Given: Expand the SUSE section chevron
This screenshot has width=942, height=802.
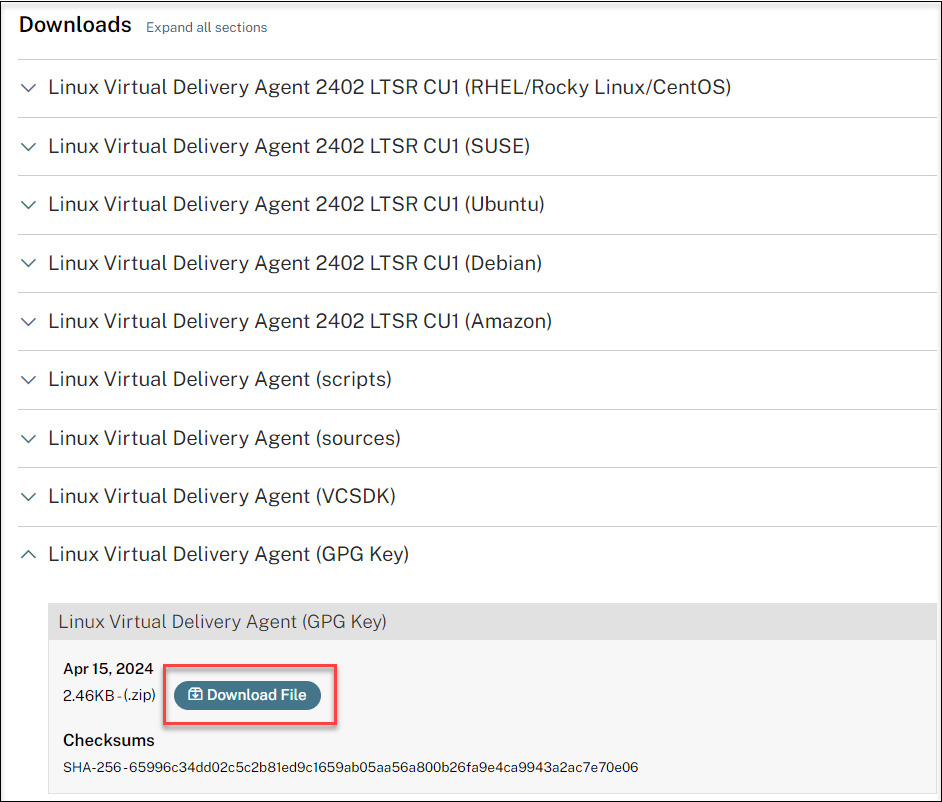Looking at the screenshot, I should coord(29,147).
